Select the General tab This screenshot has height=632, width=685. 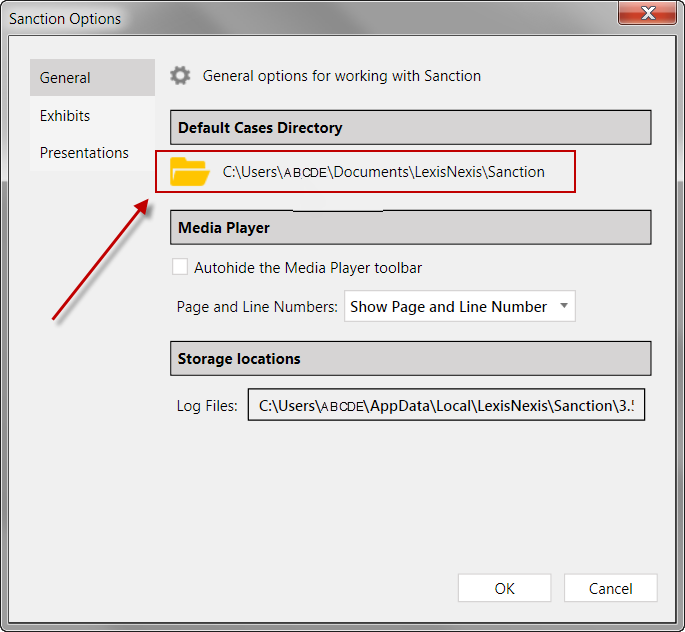[x=92, y=78]
